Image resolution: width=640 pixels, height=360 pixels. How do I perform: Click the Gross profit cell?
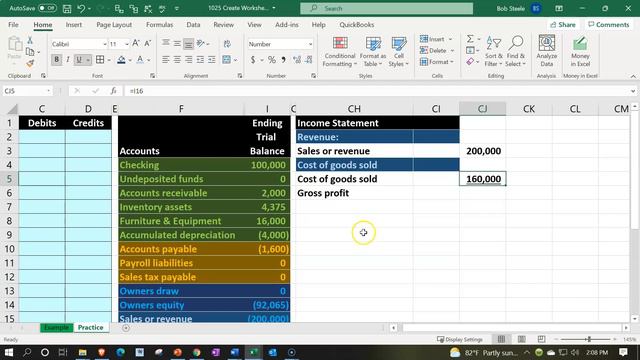[x=354, y=193]
